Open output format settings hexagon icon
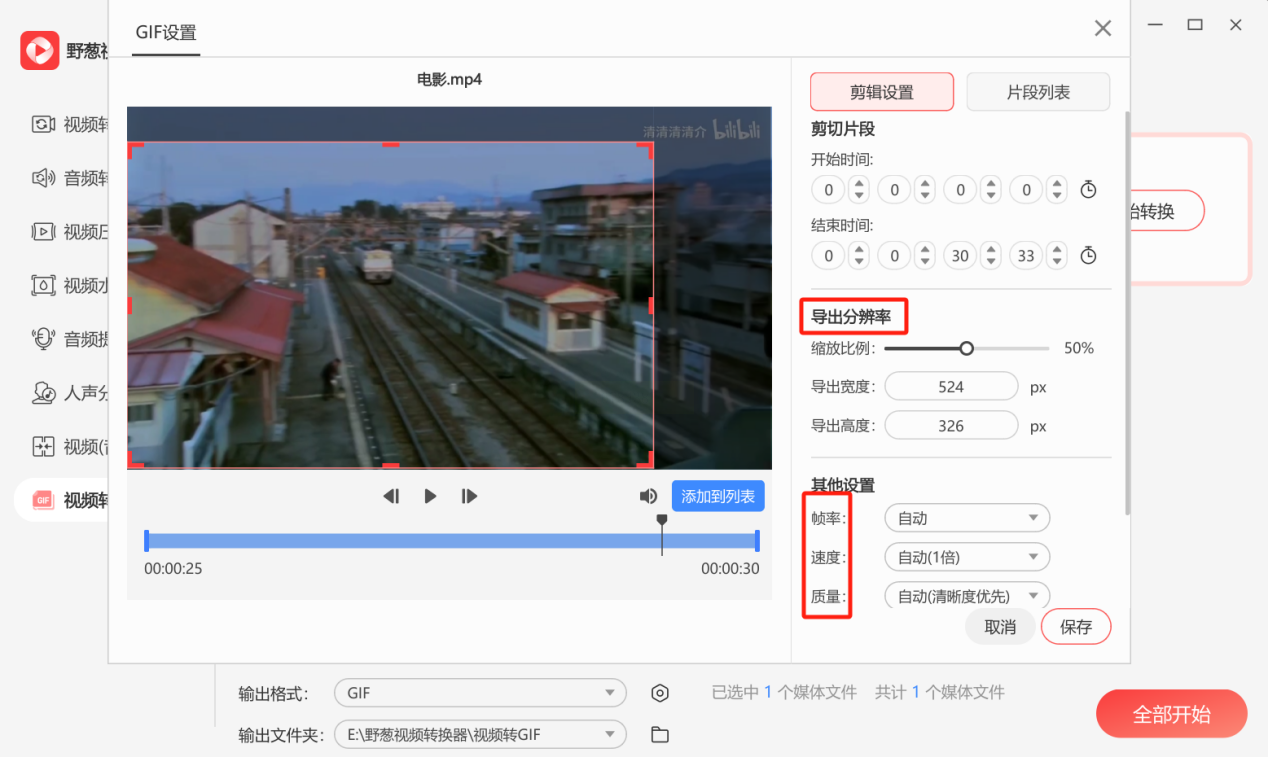This screenshot has width=1268, height=757. coord(659,693)
